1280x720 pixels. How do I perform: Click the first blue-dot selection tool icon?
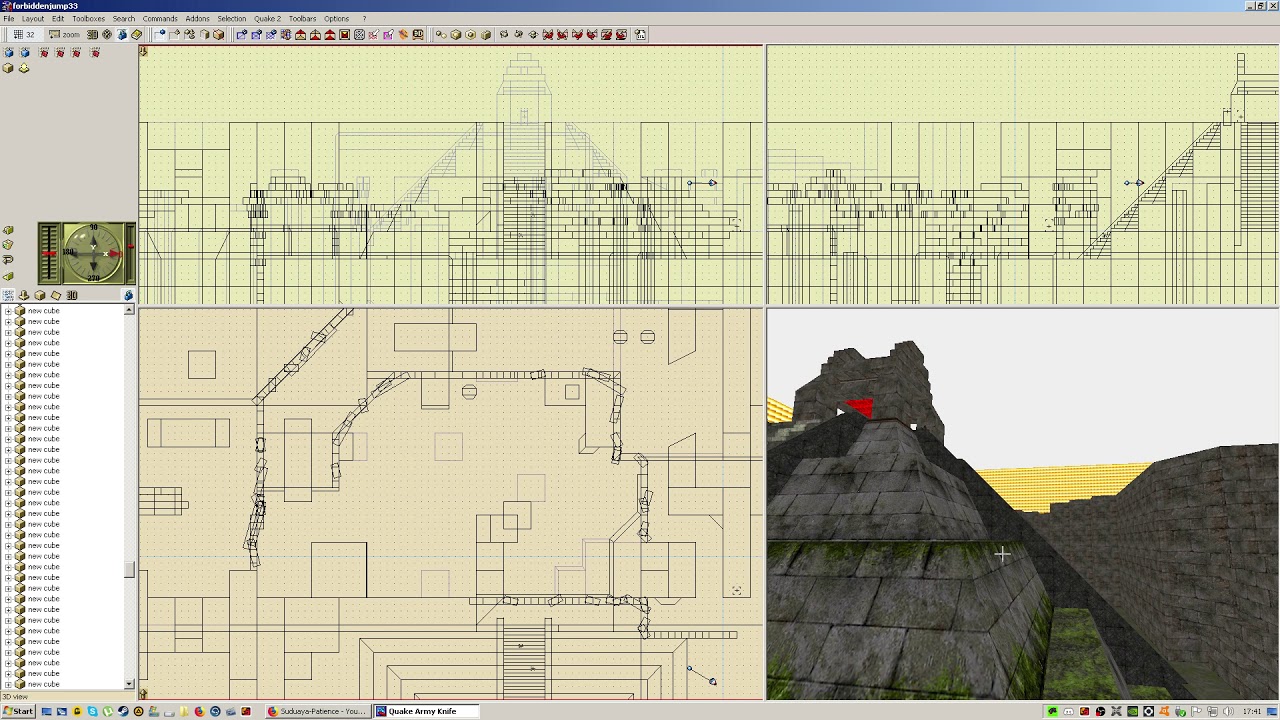(x=159, y=34)
